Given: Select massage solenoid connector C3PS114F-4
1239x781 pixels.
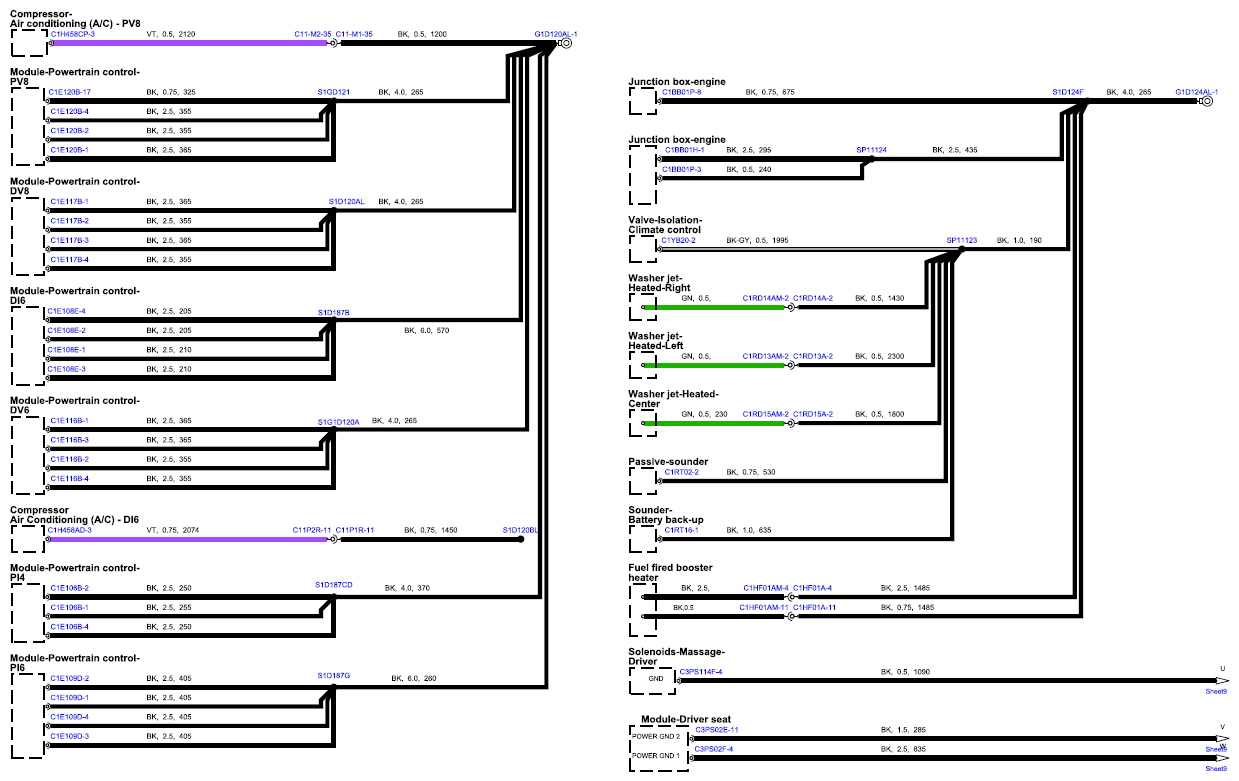Looking at the screenshot, I should point(701,672).
